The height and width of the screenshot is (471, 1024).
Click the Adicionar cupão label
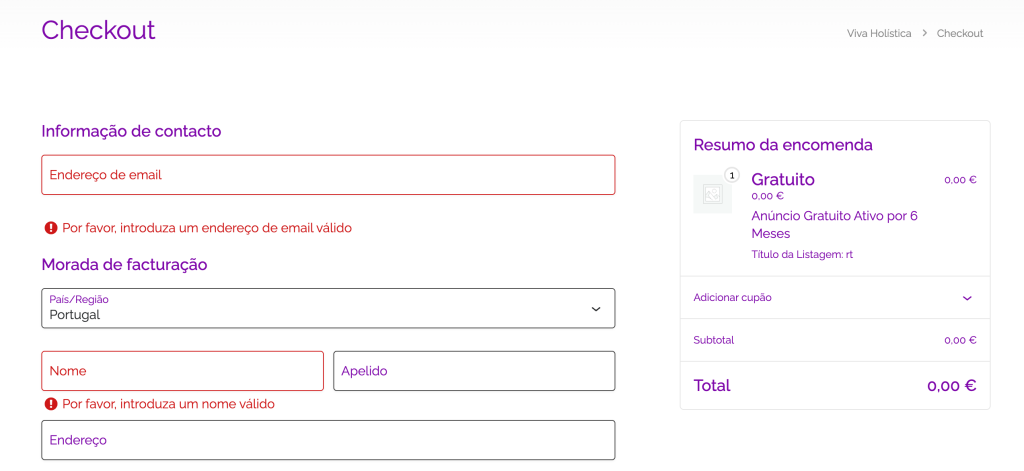732,298
